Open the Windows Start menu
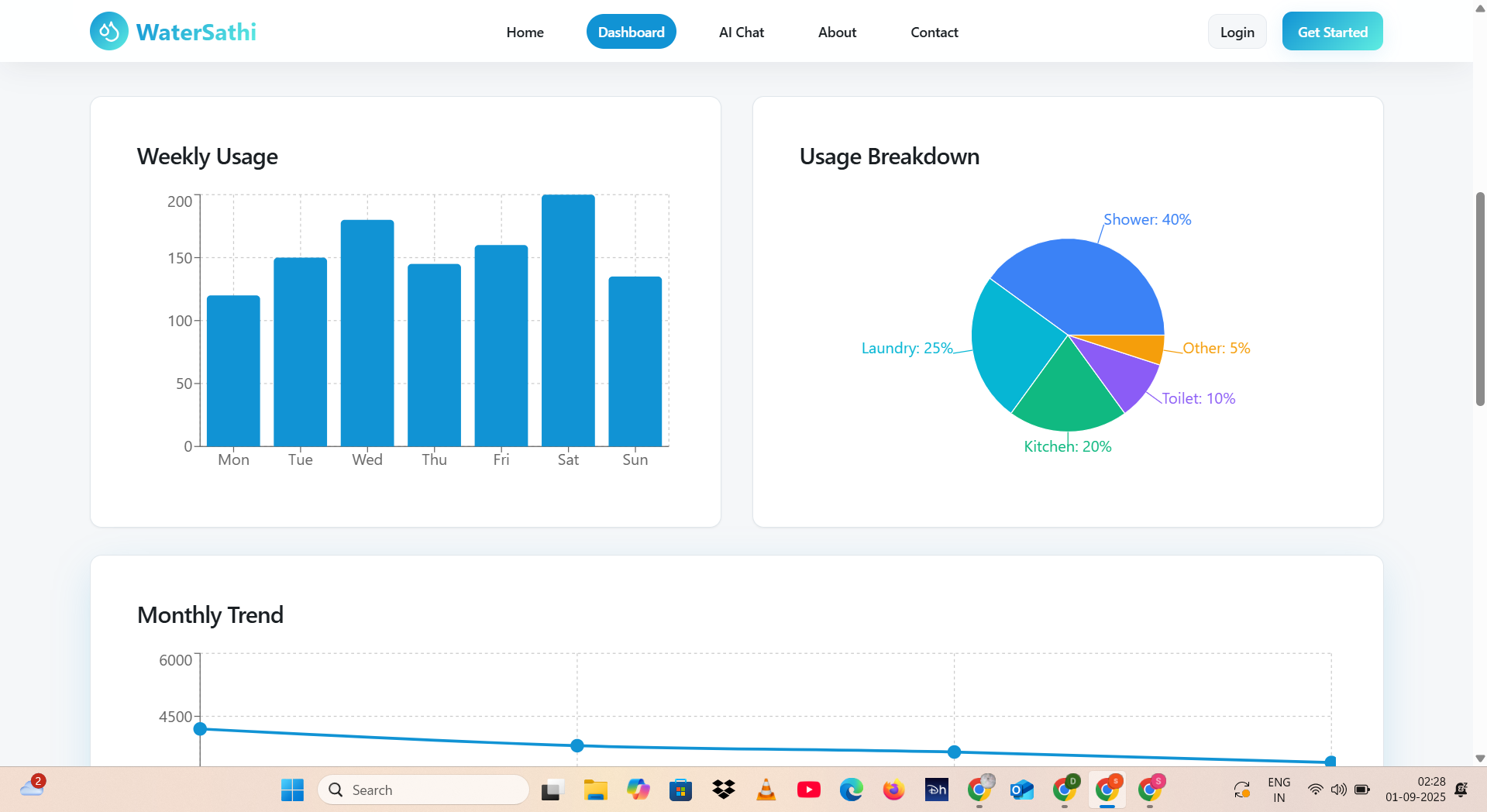Image resolution: width=1487 pixels, height=812 pixels. pos(292,790)
